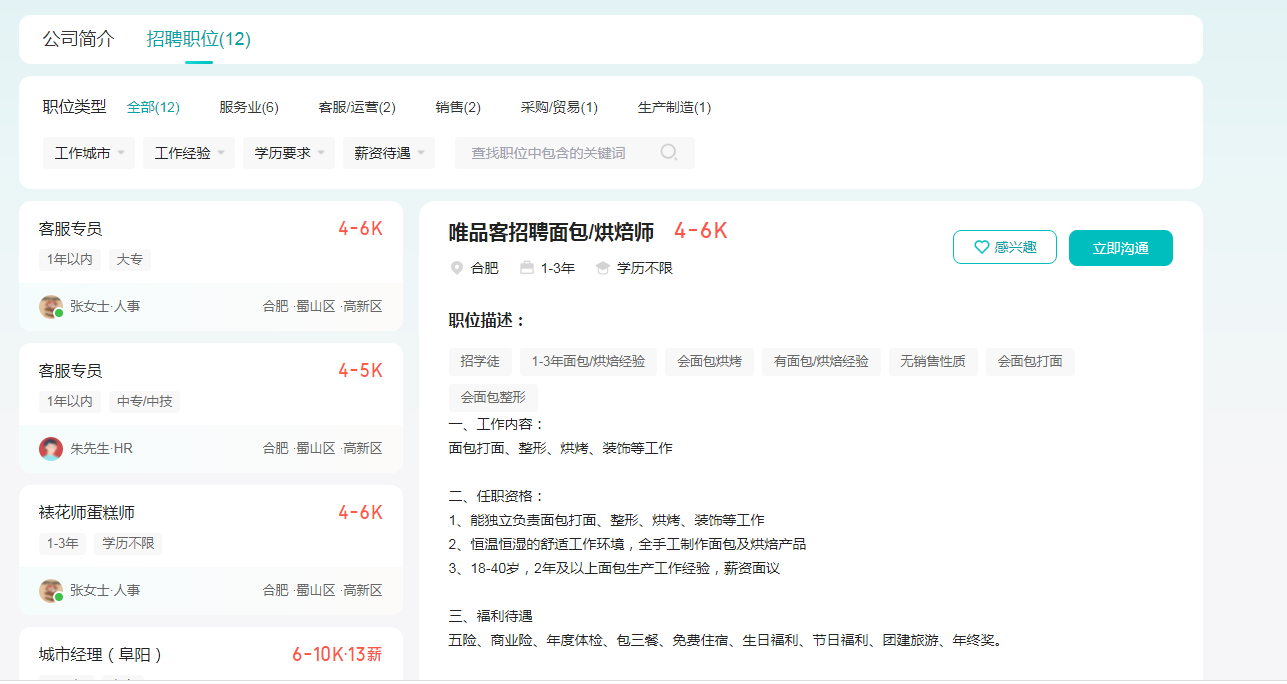Screen dimensions: 1287x684
Task: Filter by 服务业(6) job type
Action: click(248, 107)
